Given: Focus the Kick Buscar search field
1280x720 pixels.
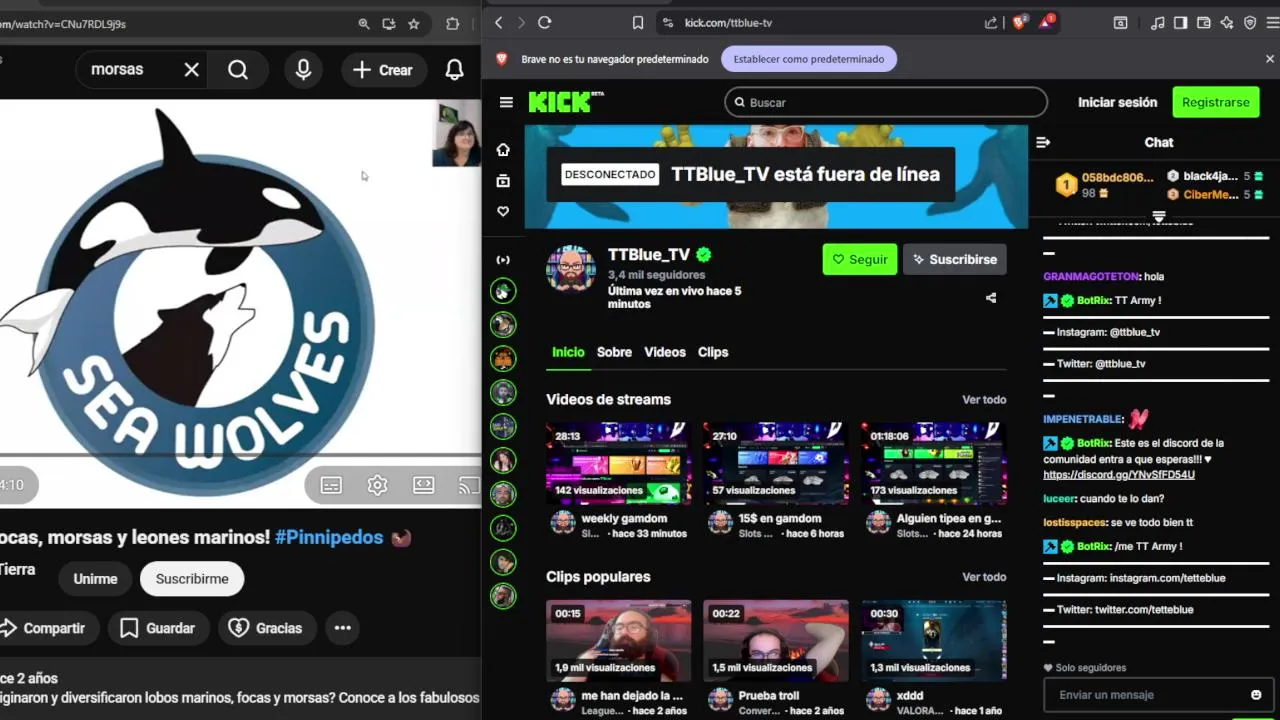Looking at the screenshot, I should click(x=886, y=102).
